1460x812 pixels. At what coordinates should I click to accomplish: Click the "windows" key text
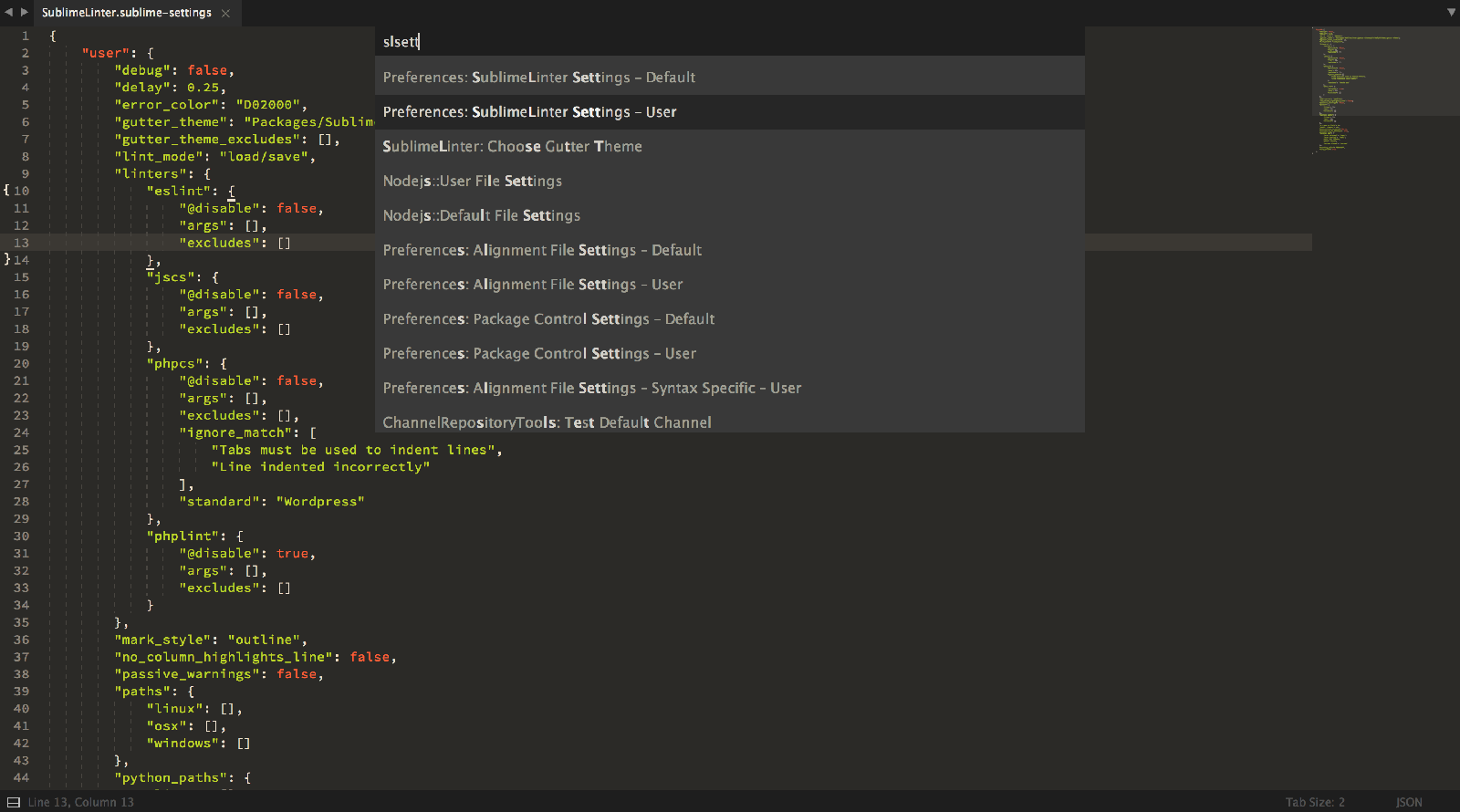[182, 744]
